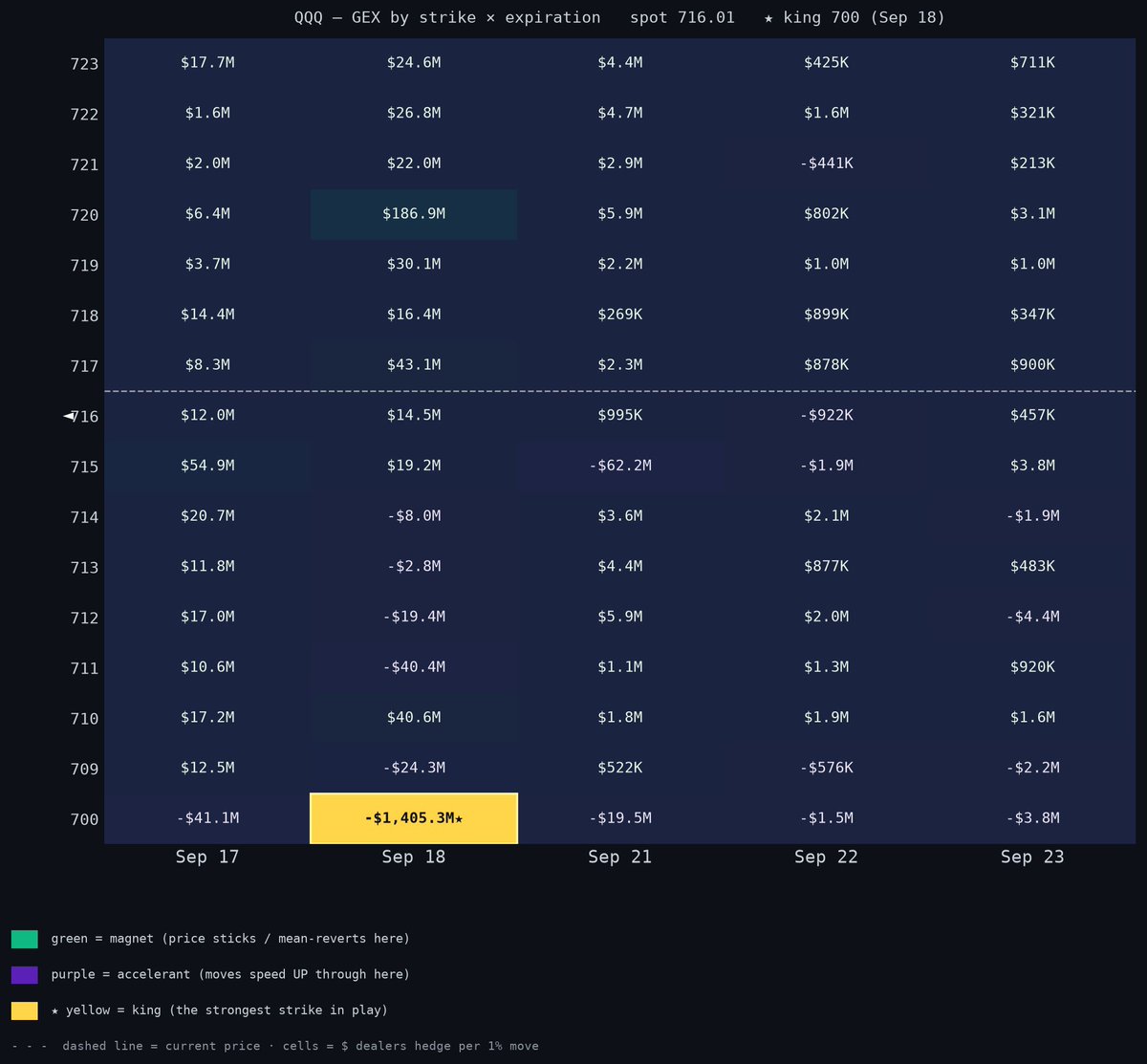Click the -$19.4M cell at strike 712

click(x=414, y=617)
